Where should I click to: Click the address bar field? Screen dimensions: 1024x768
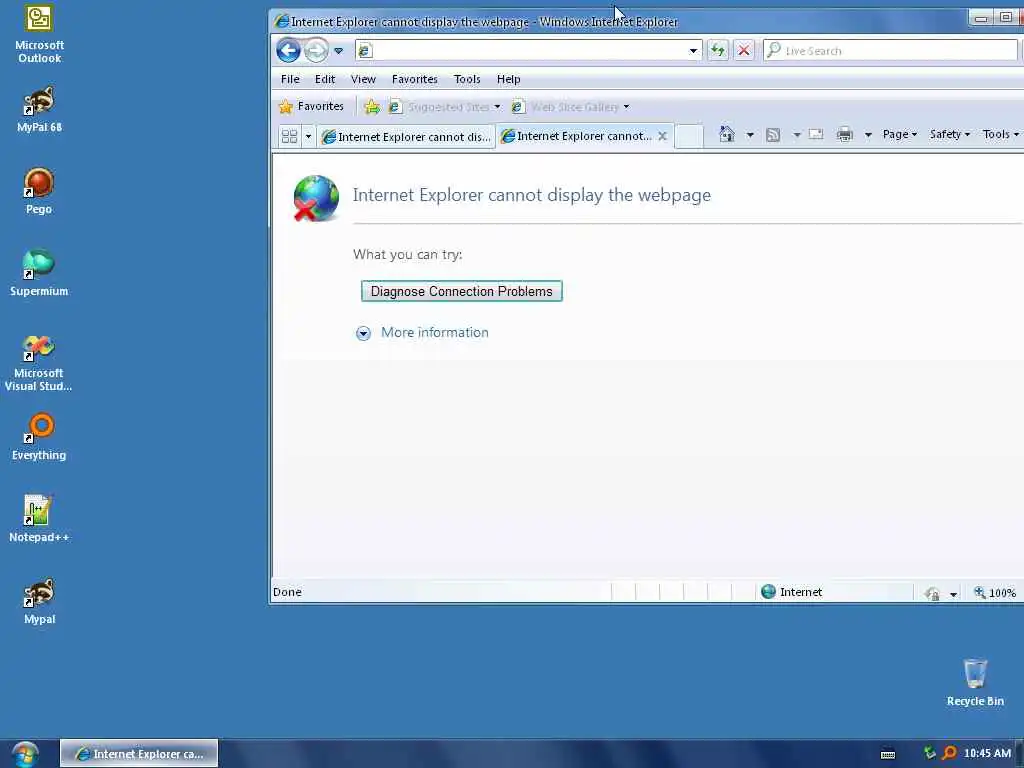click(528, 50)
